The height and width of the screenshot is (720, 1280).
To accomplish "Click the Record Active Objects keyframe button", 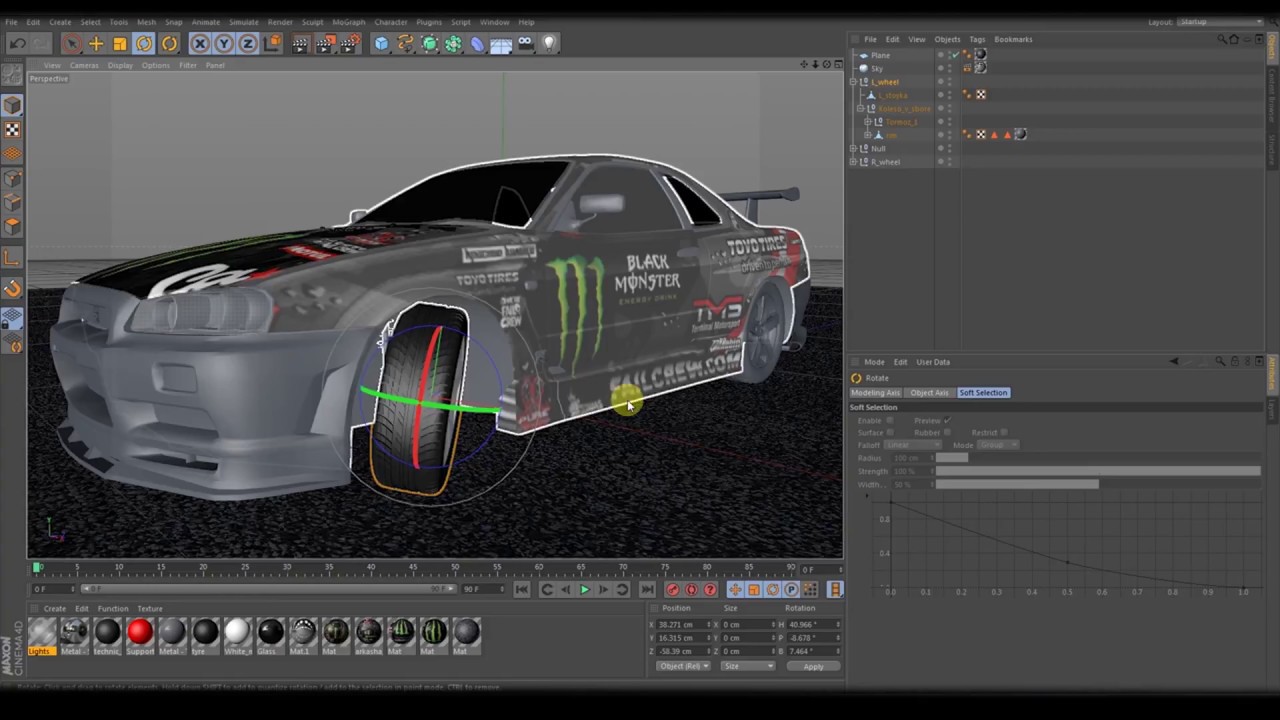I will [672, 590].
